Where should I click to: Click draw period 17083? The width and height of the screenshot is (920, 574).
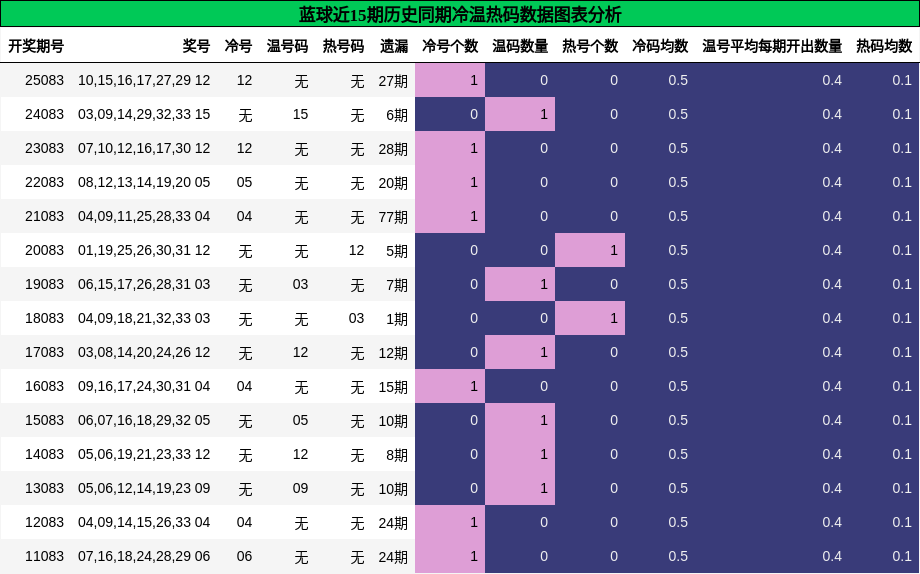point(44,353)
